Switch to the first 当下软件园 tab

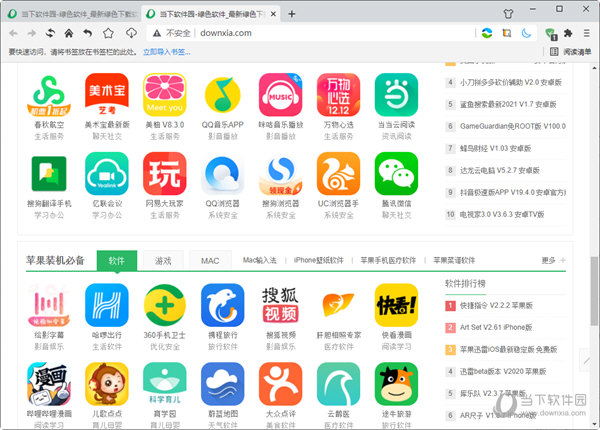(72, 14)
